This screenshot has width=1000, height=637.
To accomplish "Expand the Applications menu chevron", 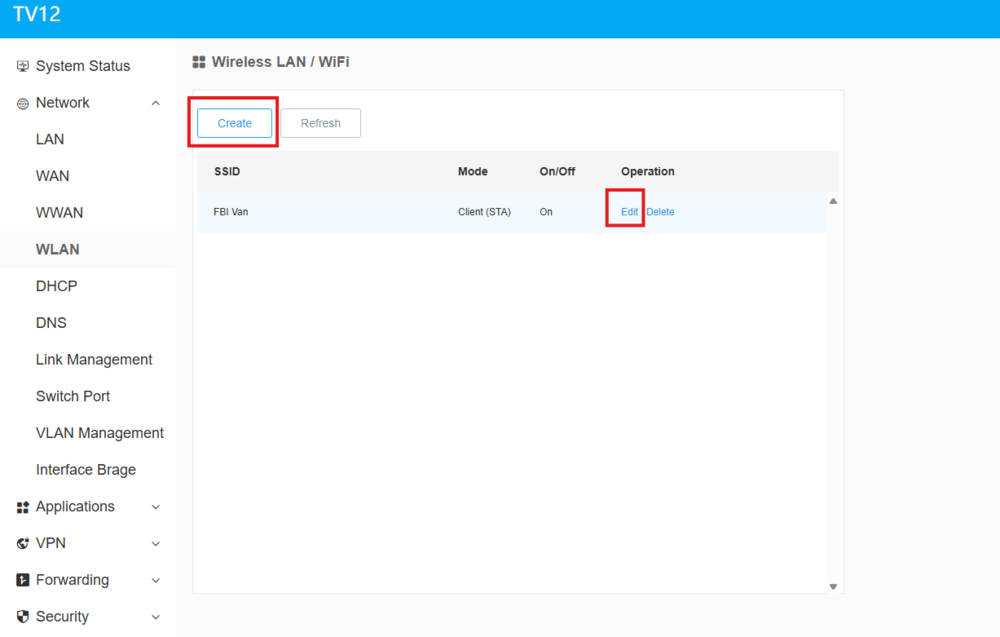I will click(155, 507).
